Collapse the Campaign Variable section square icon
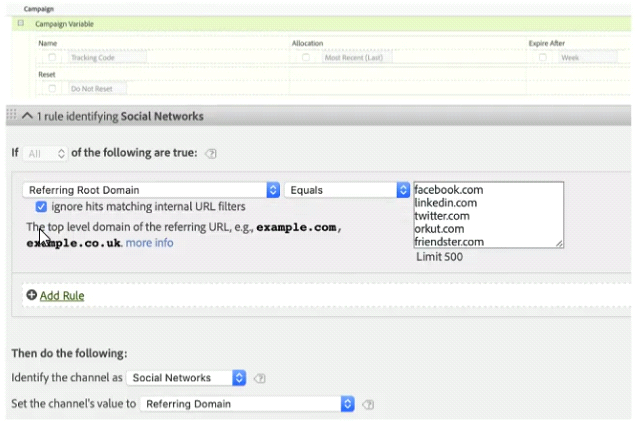This screenshot has height=421, width=636. (20, 22)
